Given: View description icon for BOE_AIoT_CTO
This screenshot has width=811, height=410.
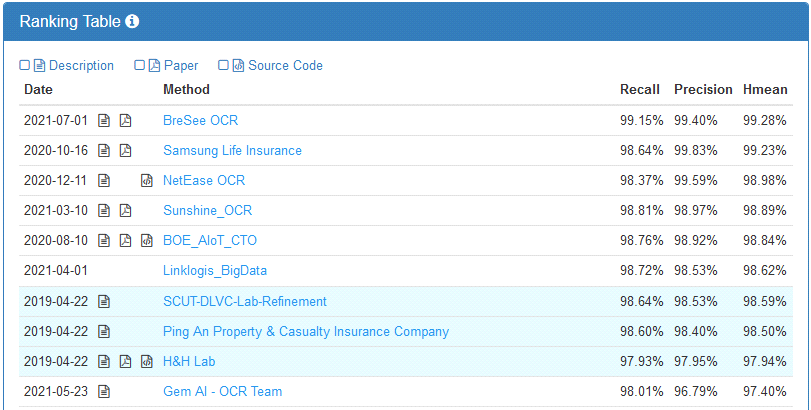Looking at the screenshot, I should [x=104, y=240].
